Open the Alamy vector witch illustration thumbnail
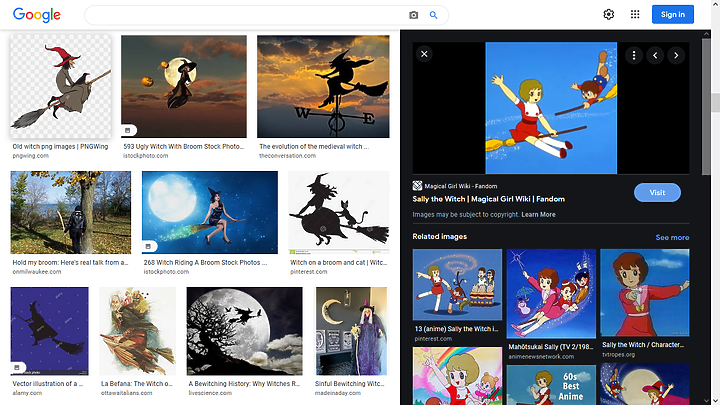Viewport: 720px width, 405px height. pos(50,331)
